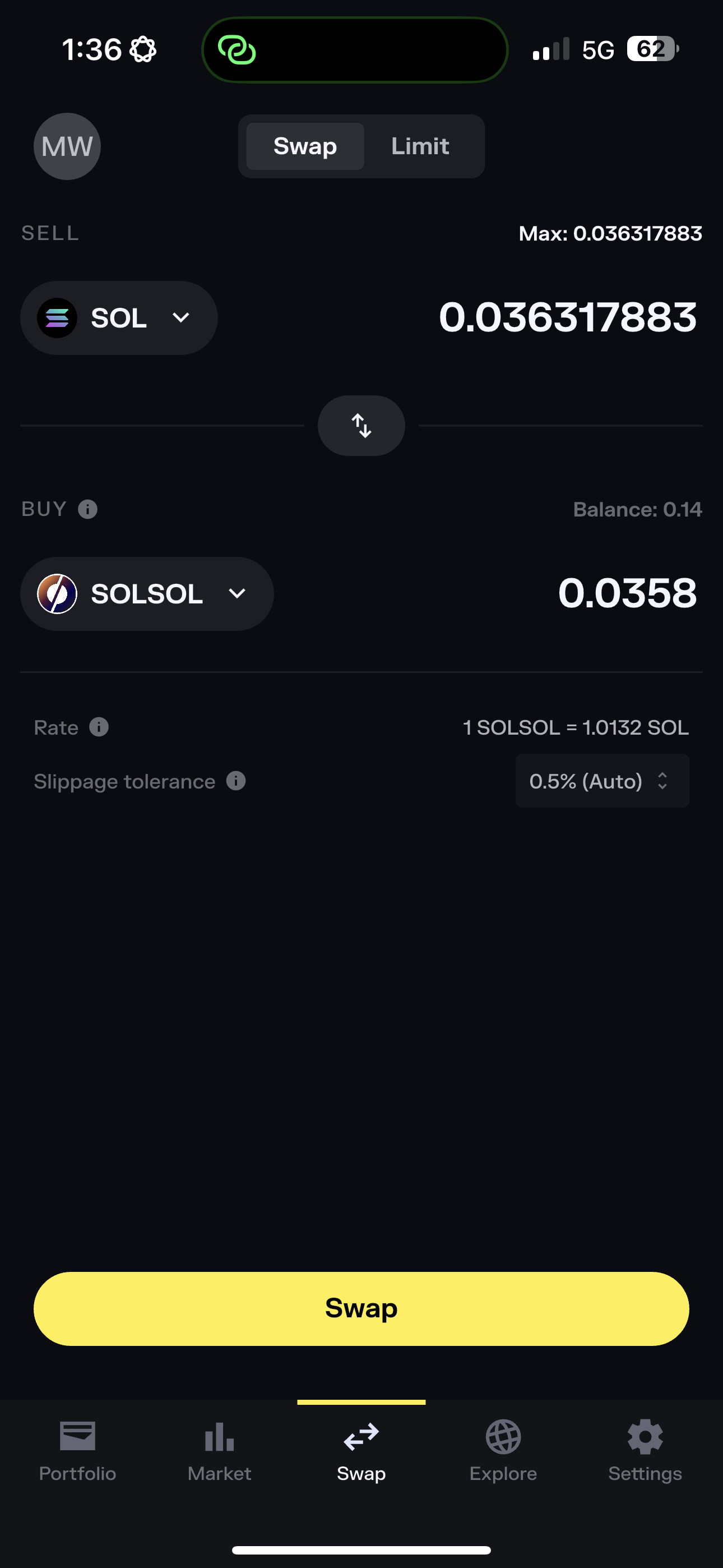Open the Explore globe icon
723x1568 pixels.
pyautogui.click(x=503, y=1437)
